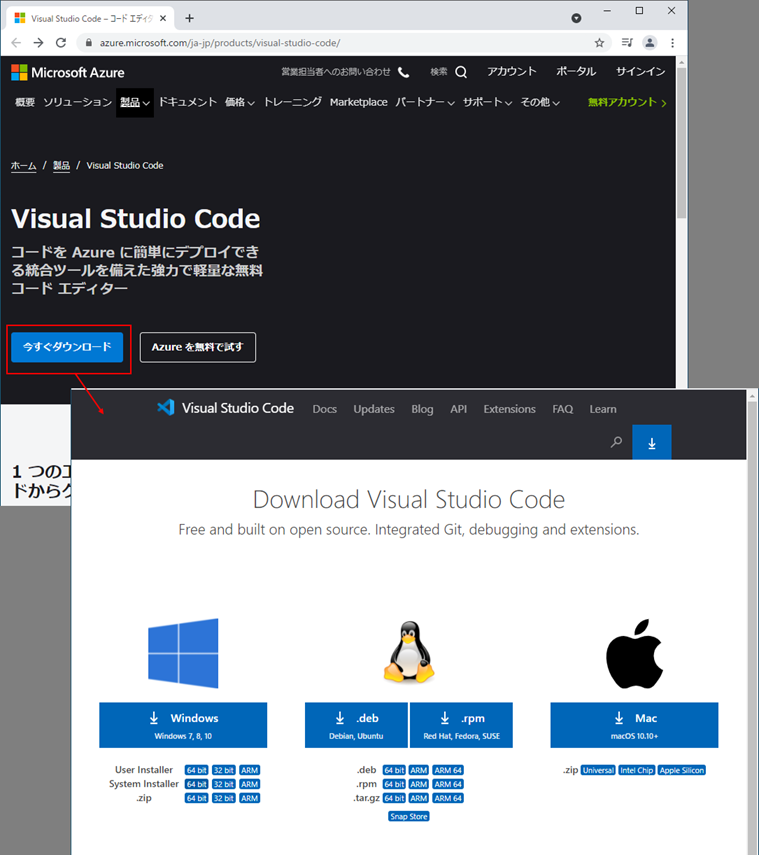Open Chrome three-dot menu
The height and width of the screenshot is (855, 759).
click(672, 43)
